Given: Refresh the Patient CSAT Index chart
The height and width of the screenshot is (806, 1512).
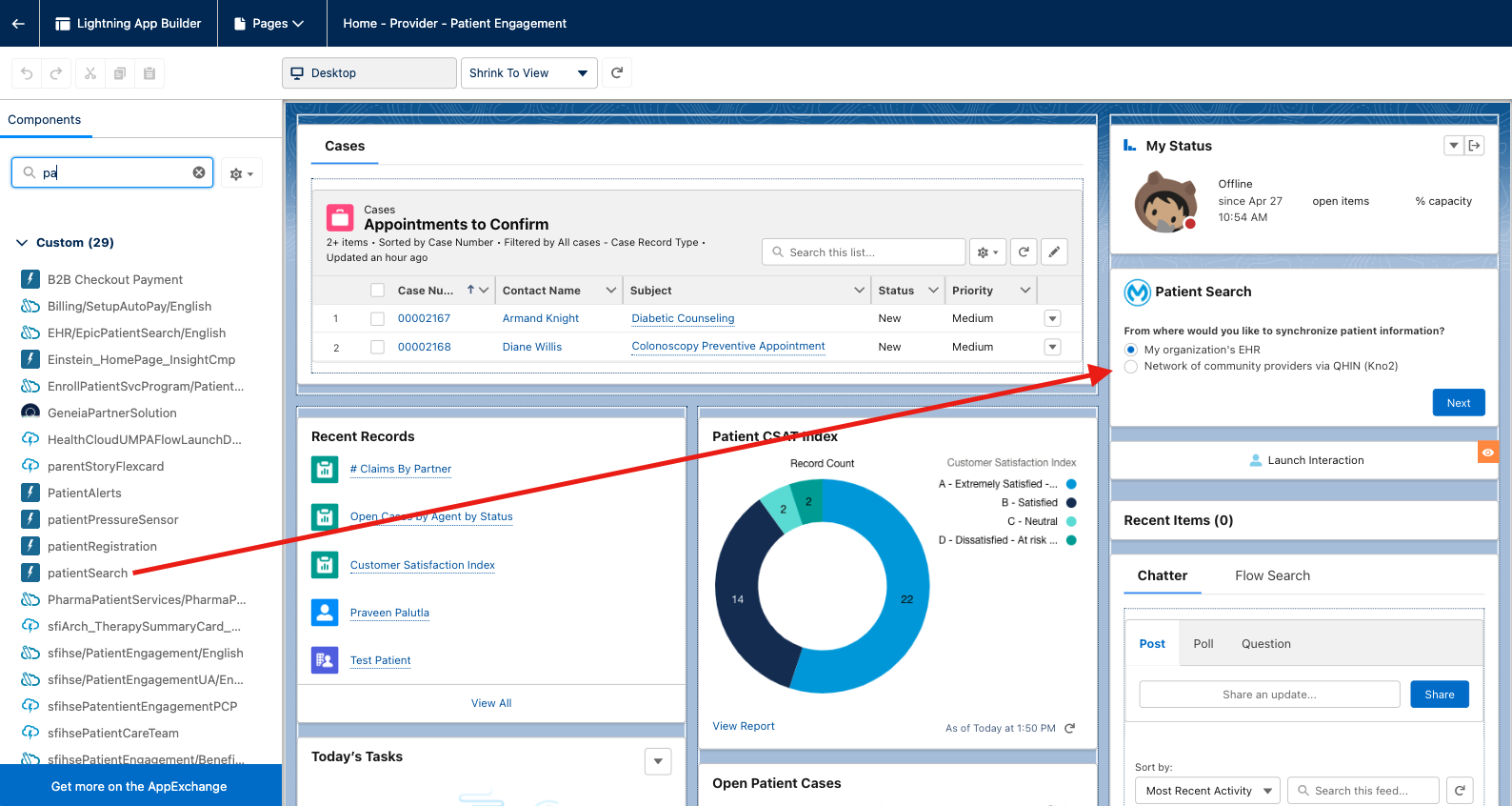Looking at the screenshot, I should pos(1069,728).
